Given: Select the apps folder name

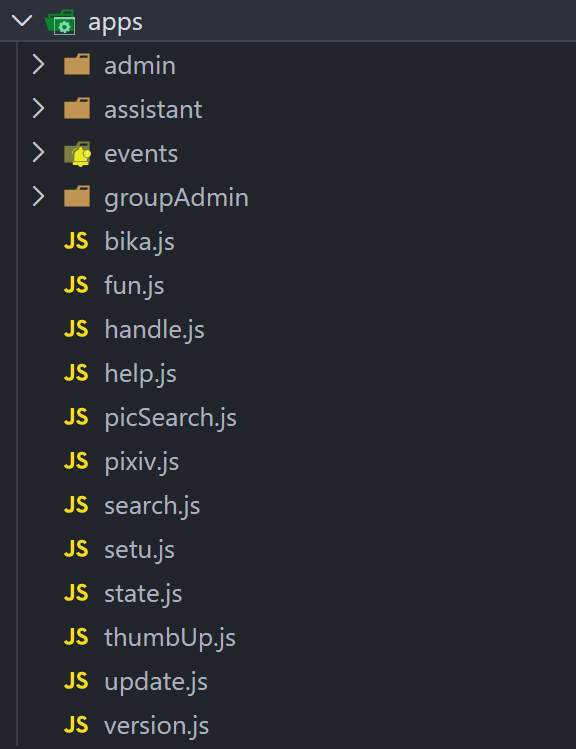Looking at the screenshot, I should pos(115,23).
